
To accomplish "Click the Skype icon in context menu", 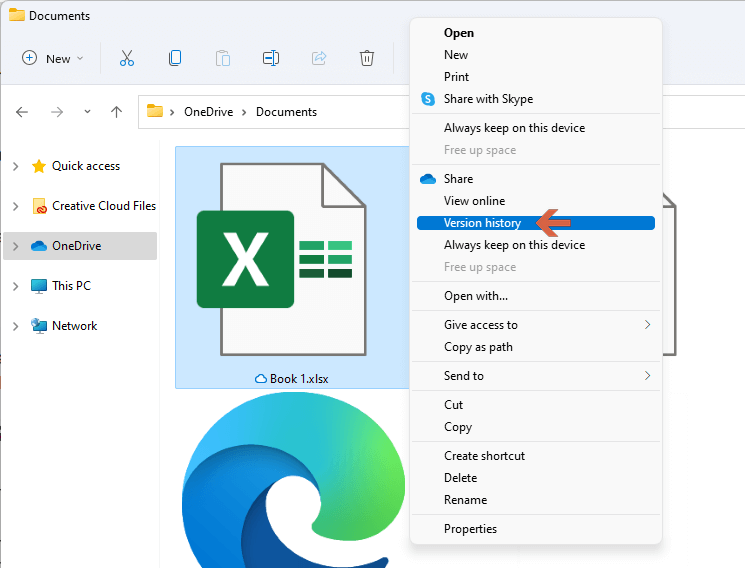I will coord(428,99).
